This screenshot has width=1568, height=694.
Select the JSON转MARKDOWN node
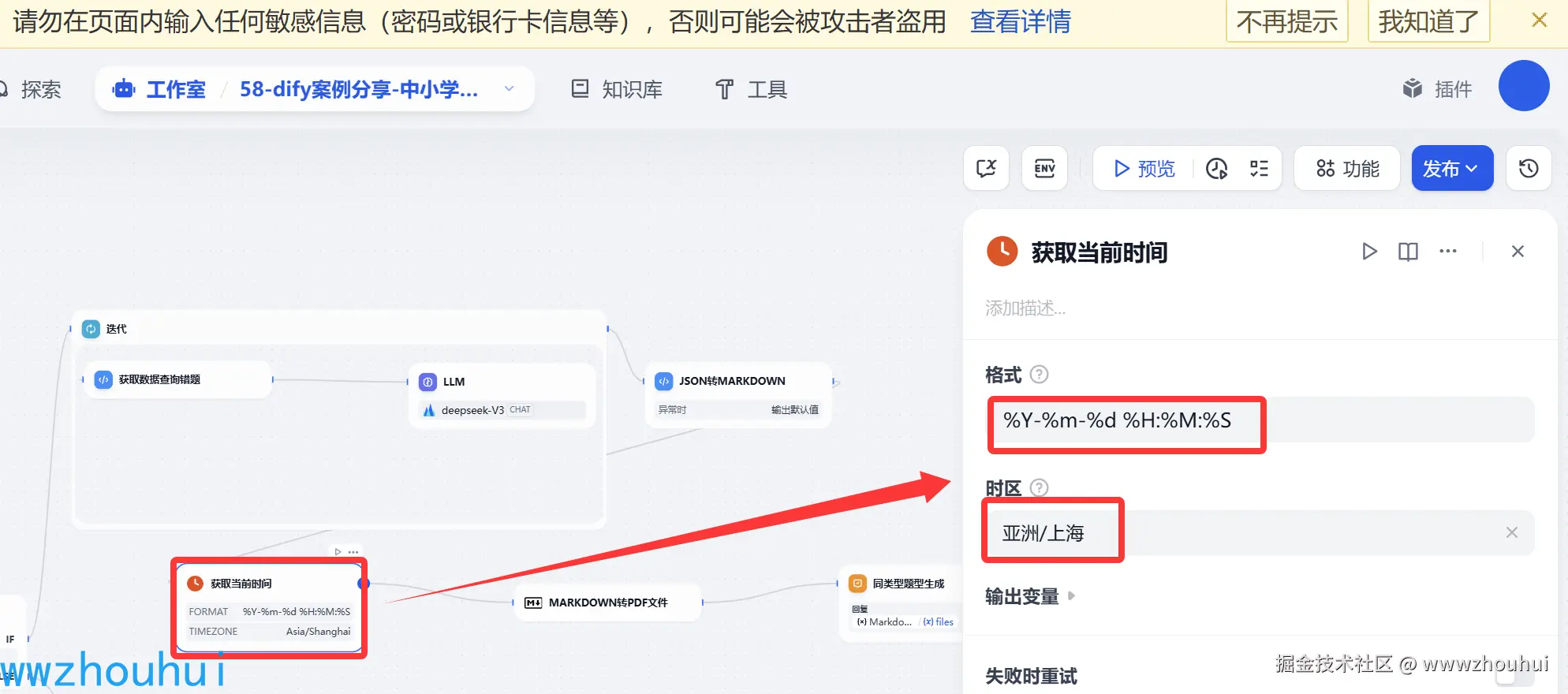[738, 395]
